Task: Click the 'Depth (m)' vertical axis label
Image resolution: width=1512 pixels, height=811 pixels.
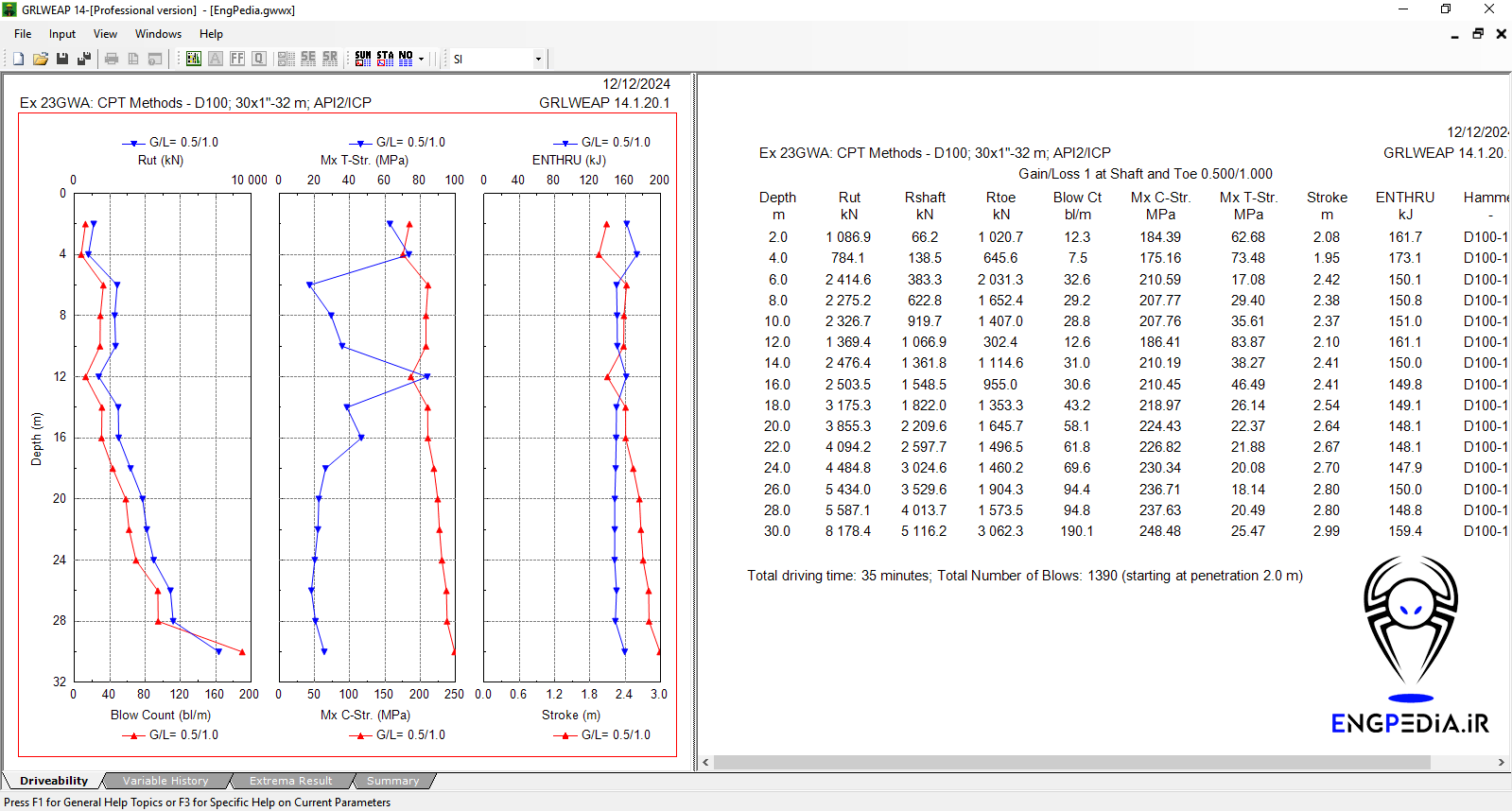Action: tap(36, 439)
